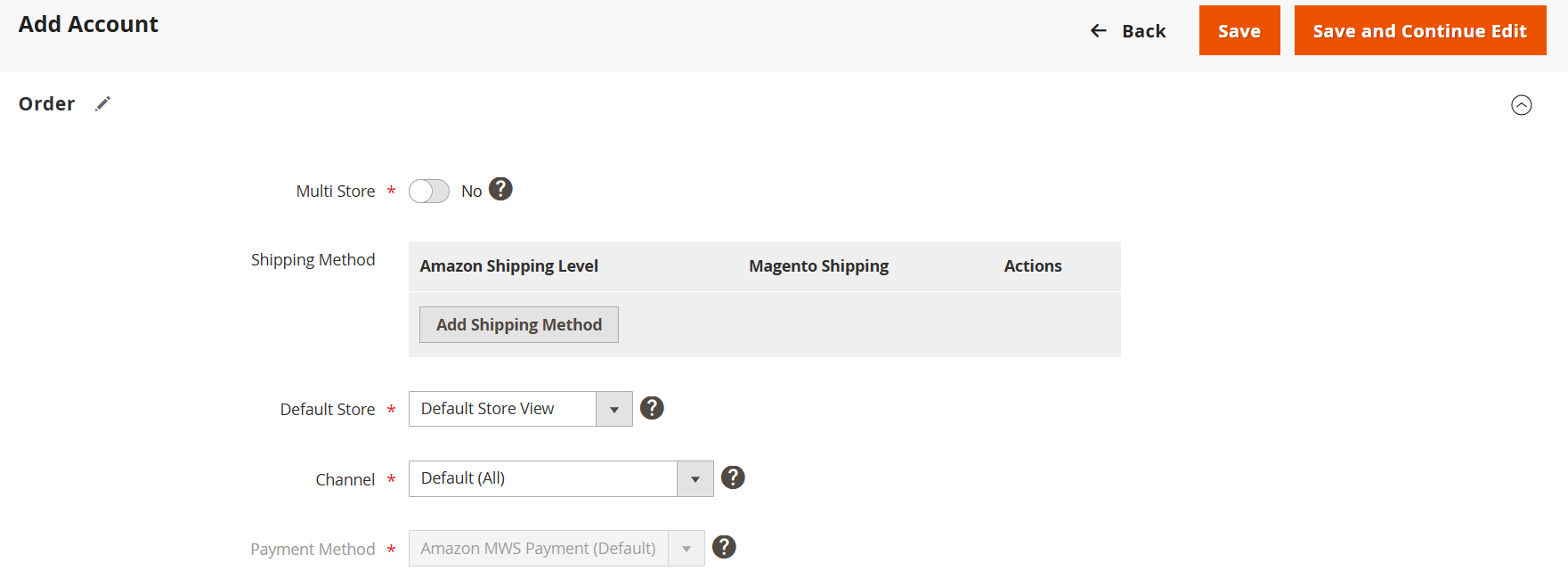Click Add Shipping Method button
This screenshot has width=1568, height=579.
518,325
